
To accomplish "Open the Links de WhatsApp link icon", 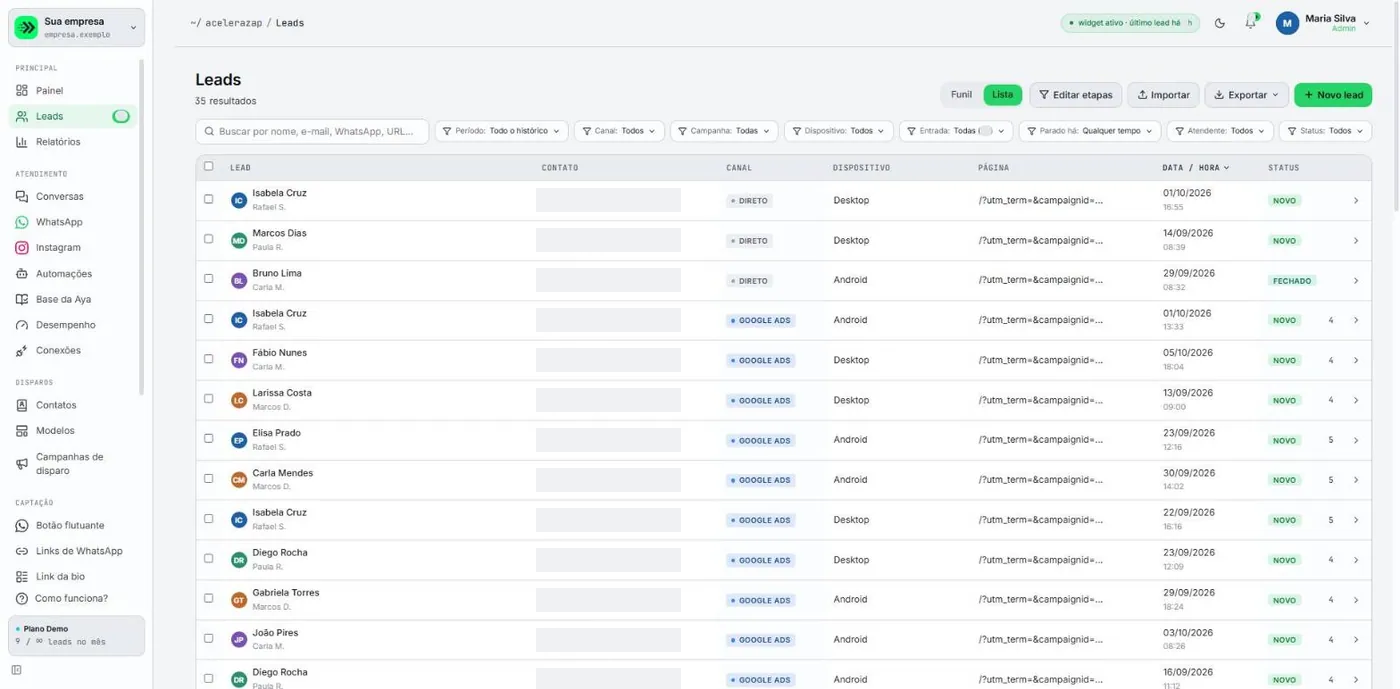I will click(22, 551).
